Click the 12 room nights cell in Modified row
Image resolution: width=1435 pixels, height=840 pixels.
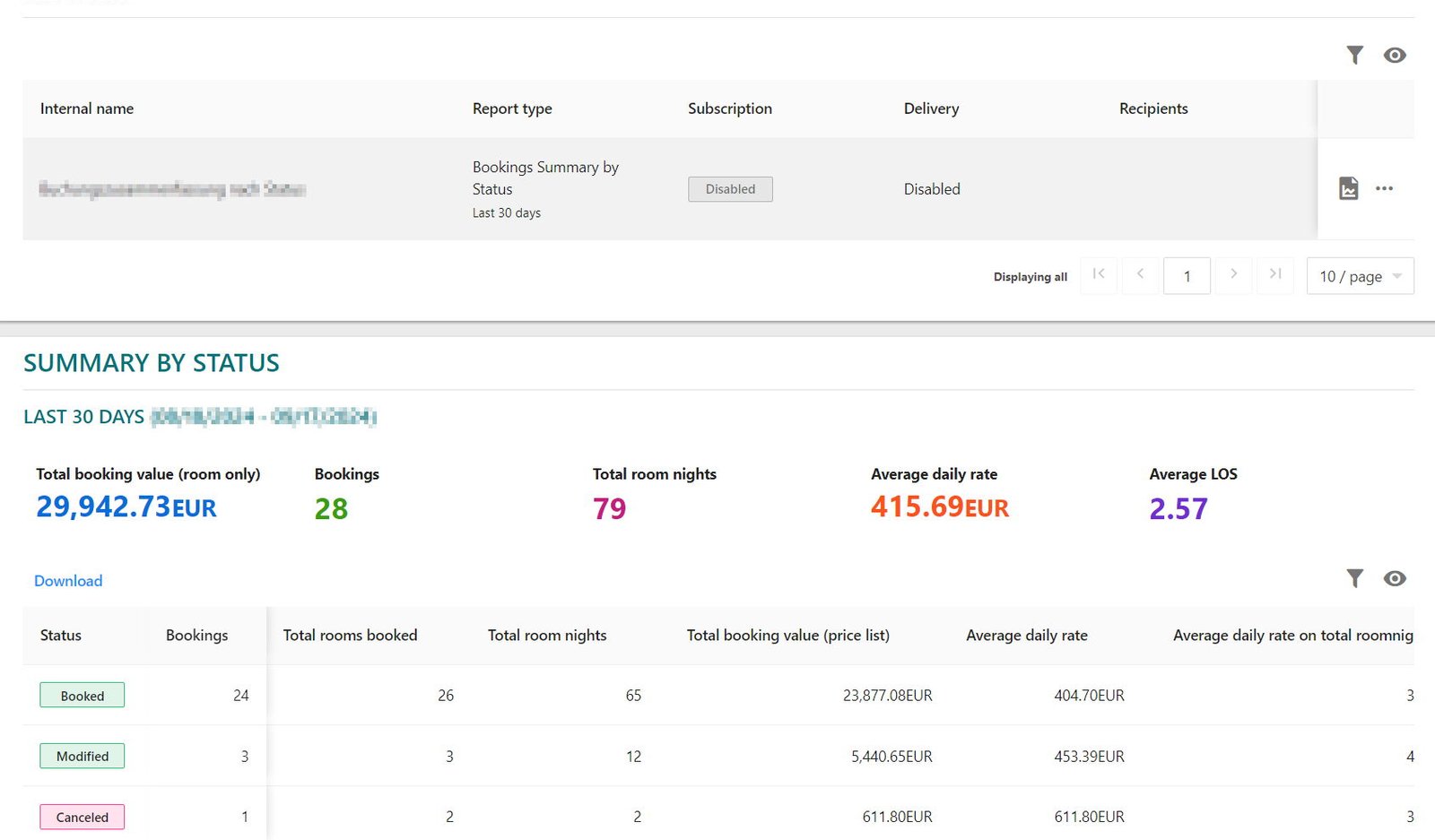click(633, 757)
